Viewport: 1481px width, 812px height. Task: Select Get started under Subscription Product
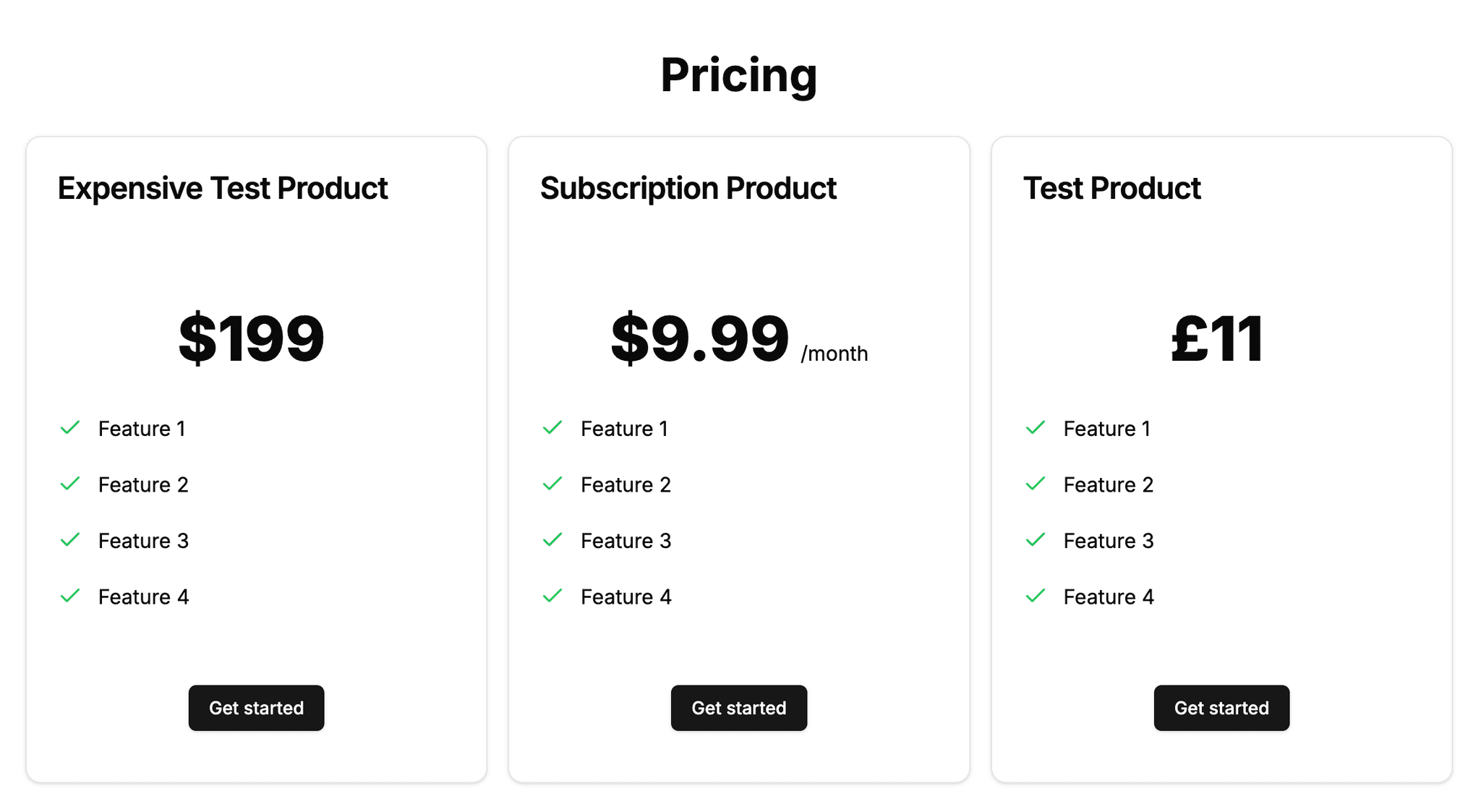(738, 708)
